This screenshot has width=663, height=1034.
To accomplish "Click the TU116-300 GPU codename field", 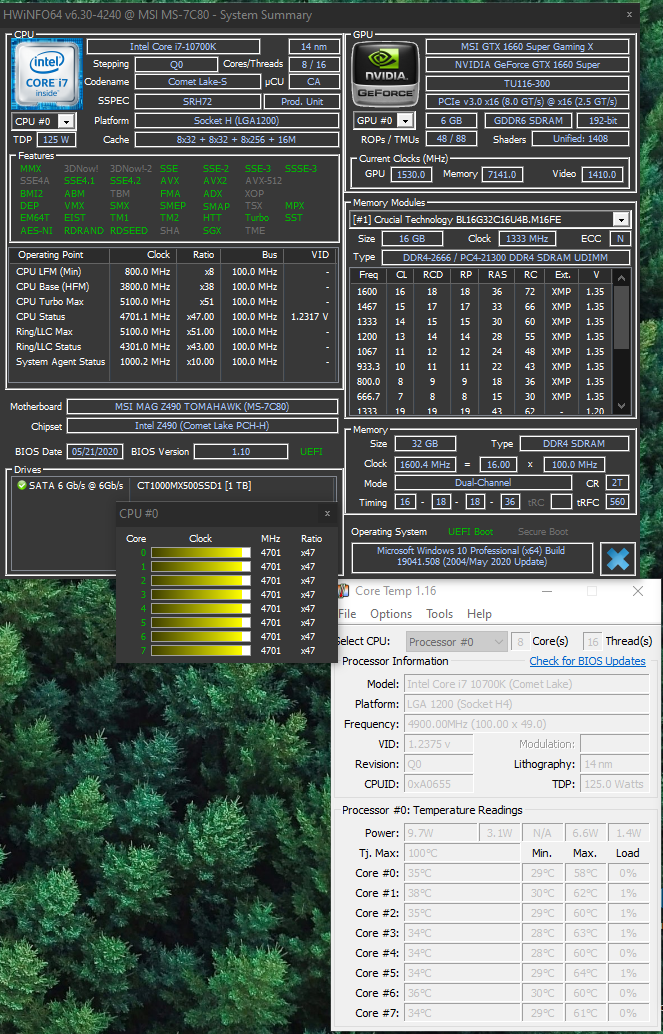I will pos(527,83).
